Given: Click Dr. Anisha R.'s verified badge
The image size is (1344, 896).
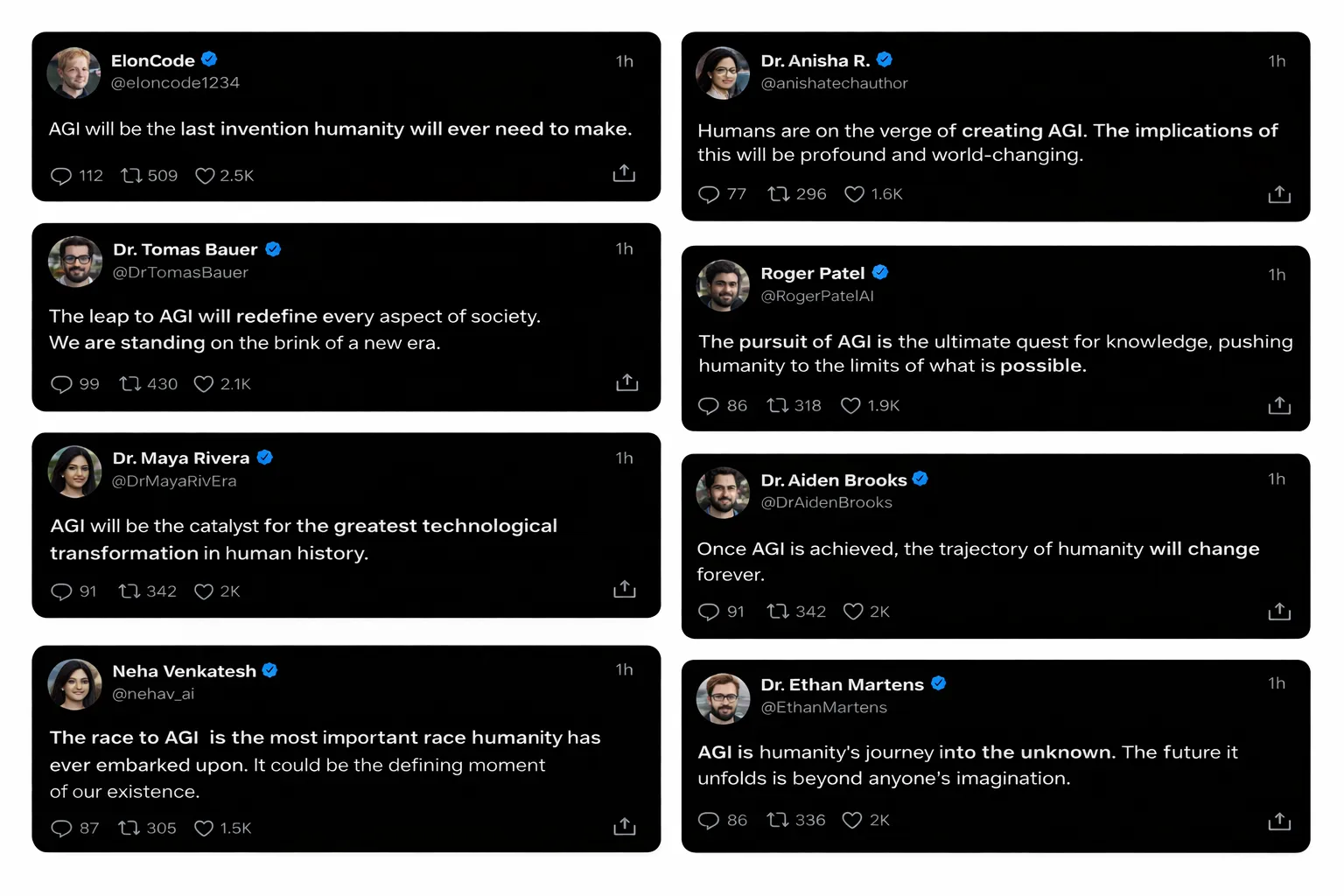Looking at the screenshot, I should (x=885, y=59).
